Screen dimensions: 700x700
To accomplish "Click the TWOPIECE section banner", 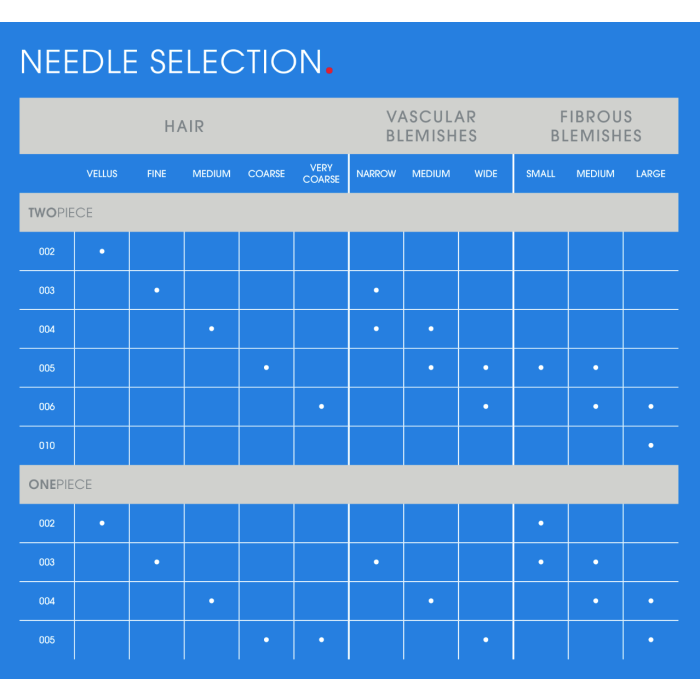I will click(349, 212).
